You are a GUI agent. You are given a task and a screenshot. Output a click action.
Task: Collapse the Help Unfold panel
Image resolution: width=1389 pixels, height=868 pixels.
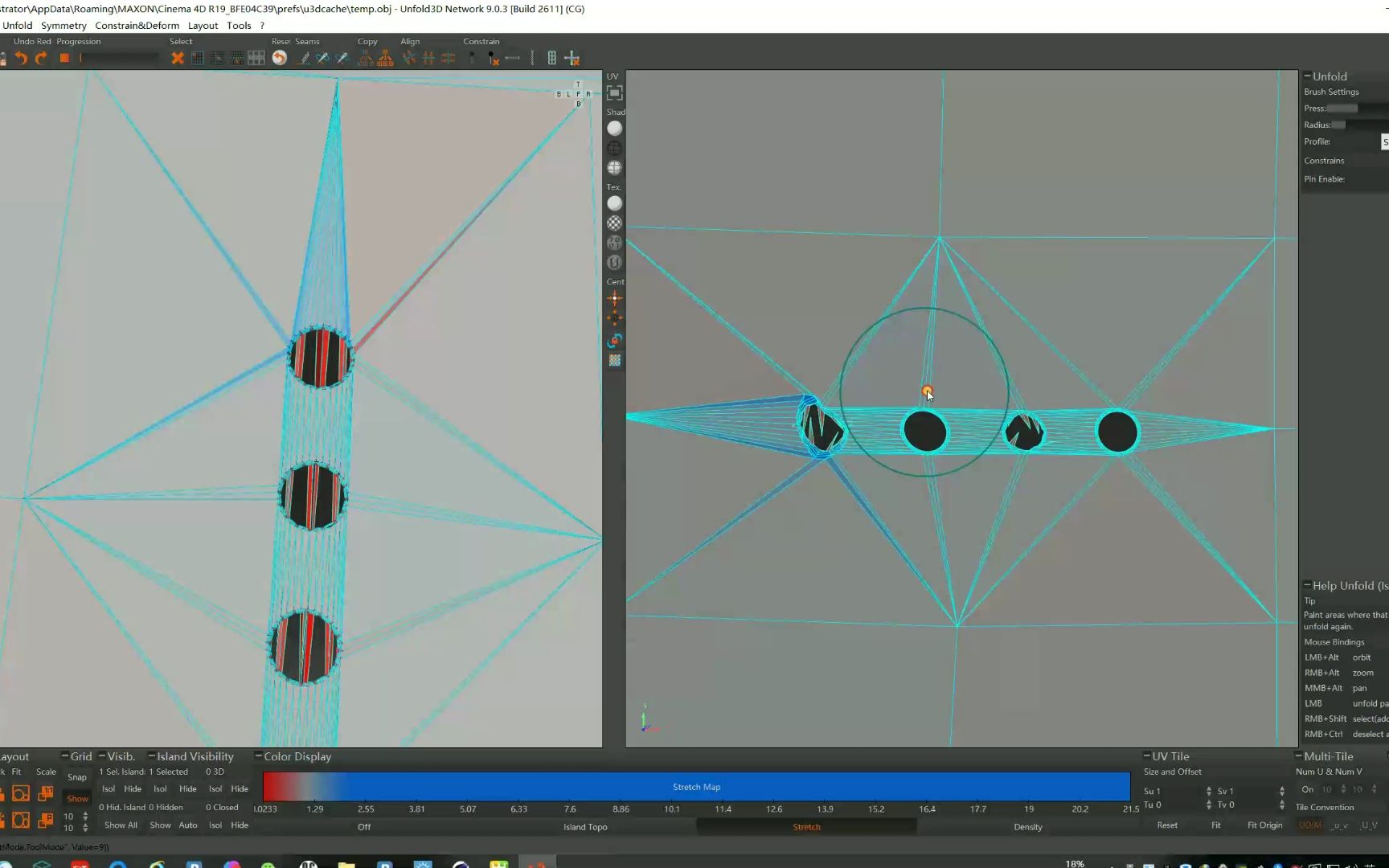[x=1307, y=585]
